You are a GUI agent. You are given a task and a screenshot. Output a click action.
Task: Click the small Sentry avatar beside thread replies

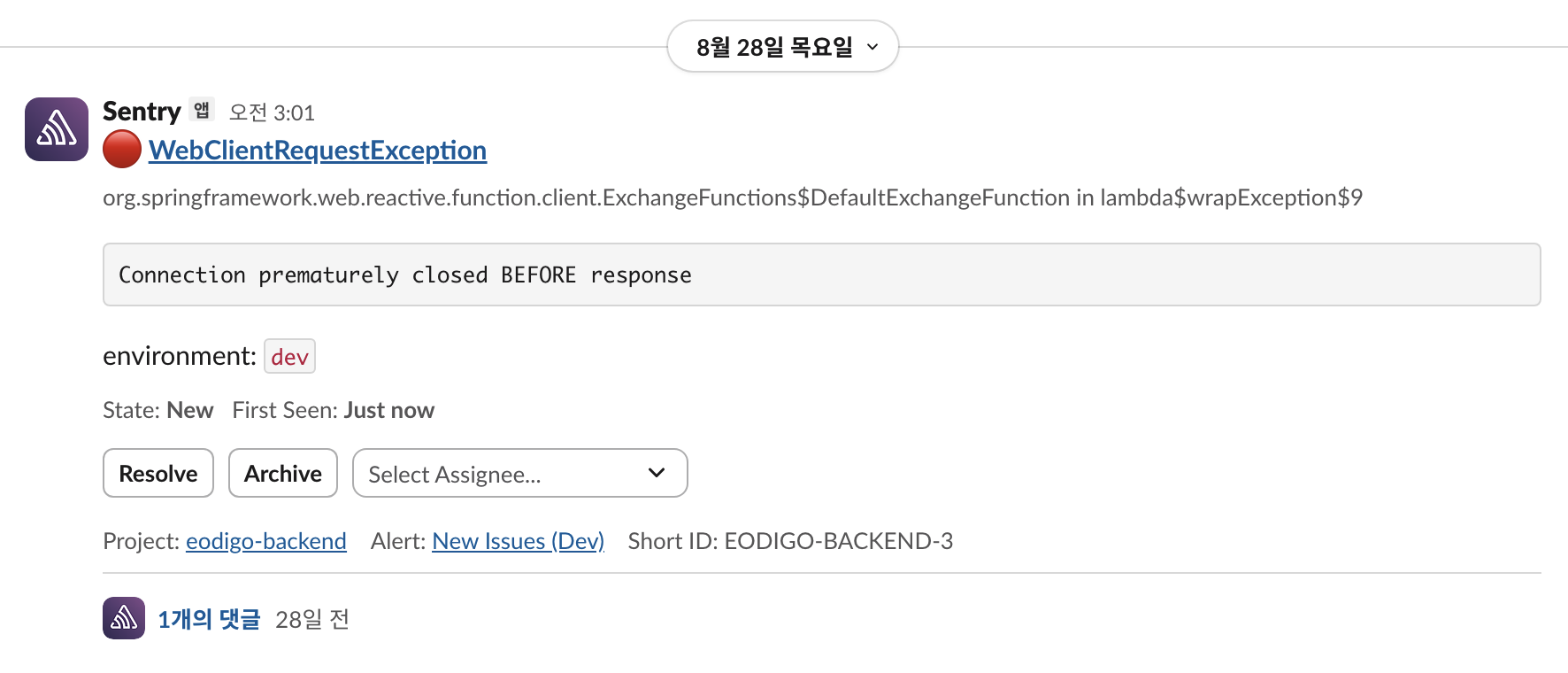pos(124,618)
